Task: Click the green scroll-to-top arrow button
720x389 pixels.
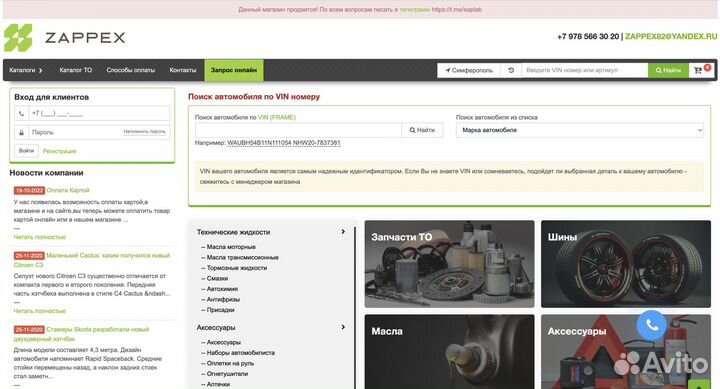Action: [699, 385]
